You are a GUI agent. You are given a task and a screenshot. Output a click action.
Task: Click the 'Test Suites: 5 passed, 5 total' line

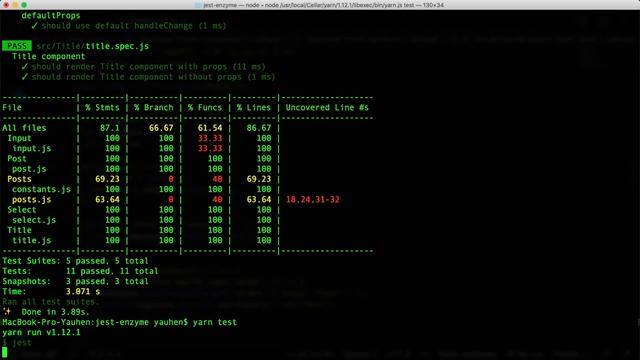[76, 260]
